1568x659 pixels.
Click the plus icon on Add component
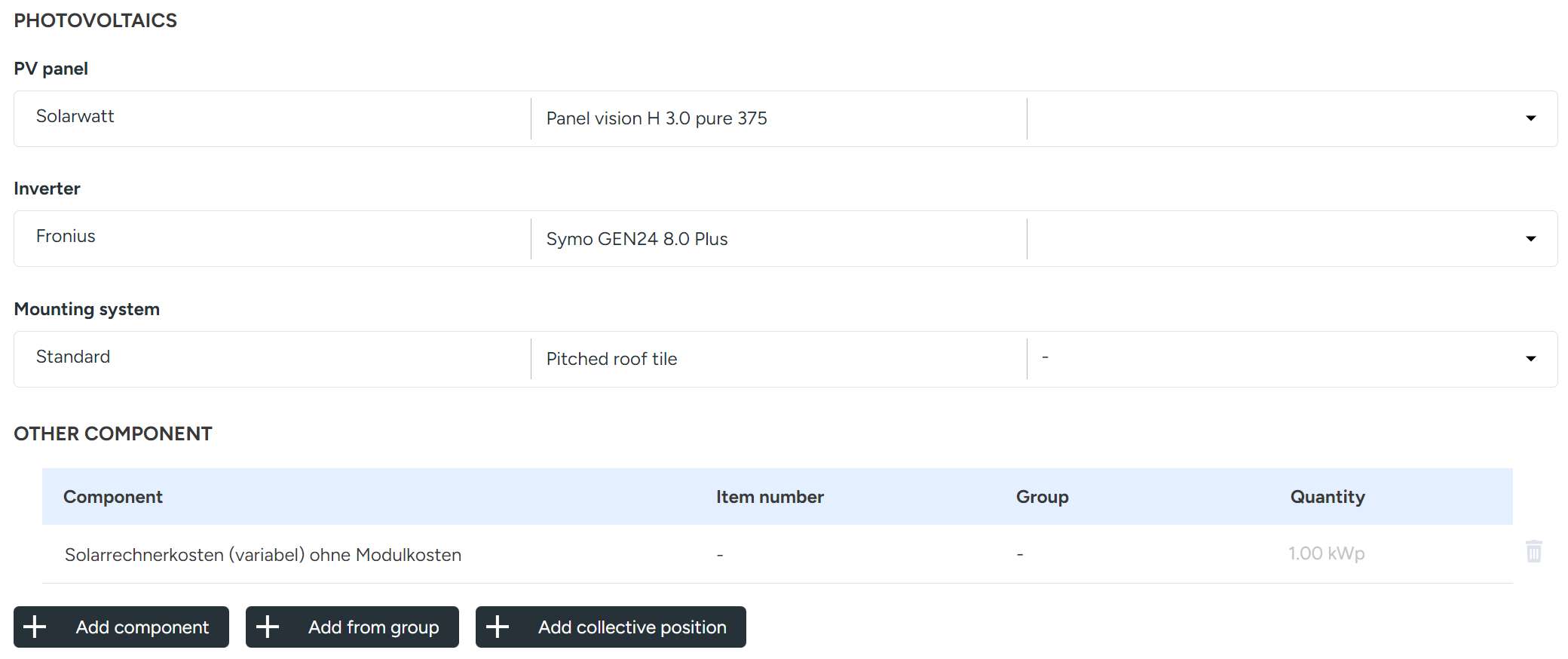click(x=35, y=627)
